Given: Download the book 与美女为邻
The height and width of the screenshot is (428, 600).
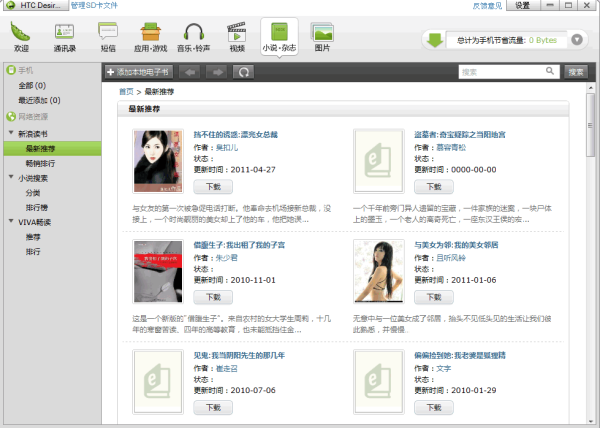Looking at the screenshot, I should pyautogui.click(x=434, y=297).
